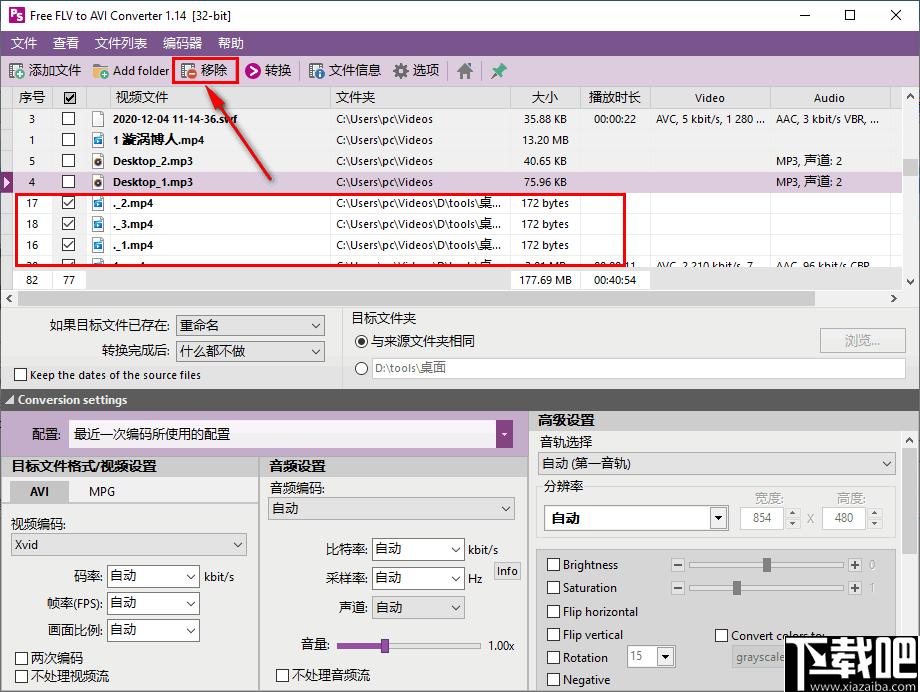This screenshot has height=692, width=920.
Task: Click the home icon in toolbar
Action: click(x=465, y=71)
